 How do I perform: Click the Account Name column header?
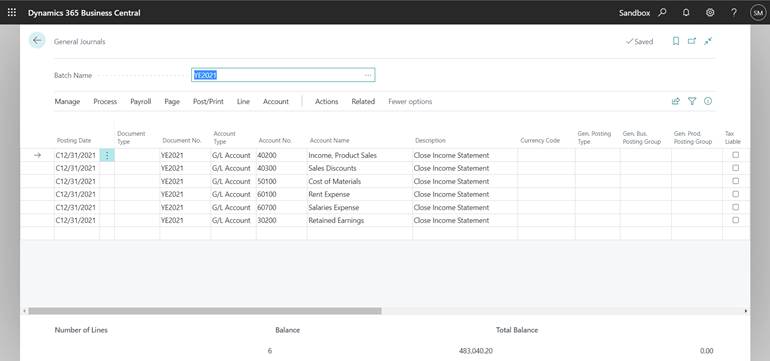tap(330, 140)
